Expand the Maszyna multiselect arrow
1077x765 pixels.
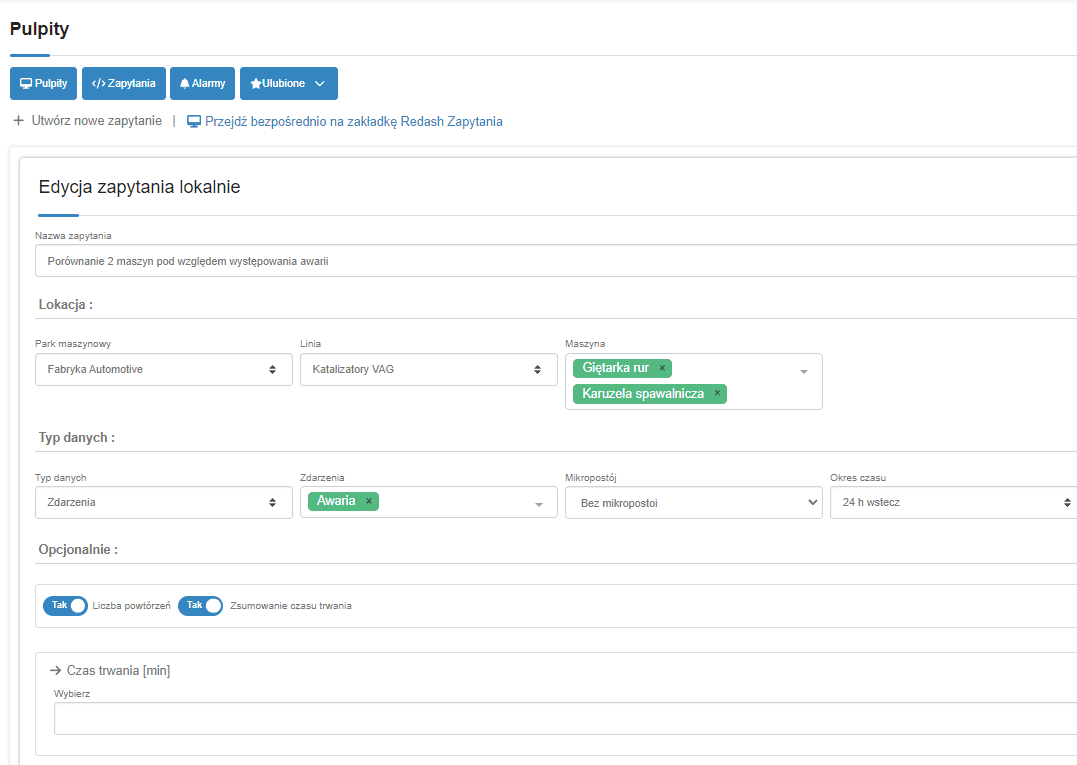[x=804, y=372]
